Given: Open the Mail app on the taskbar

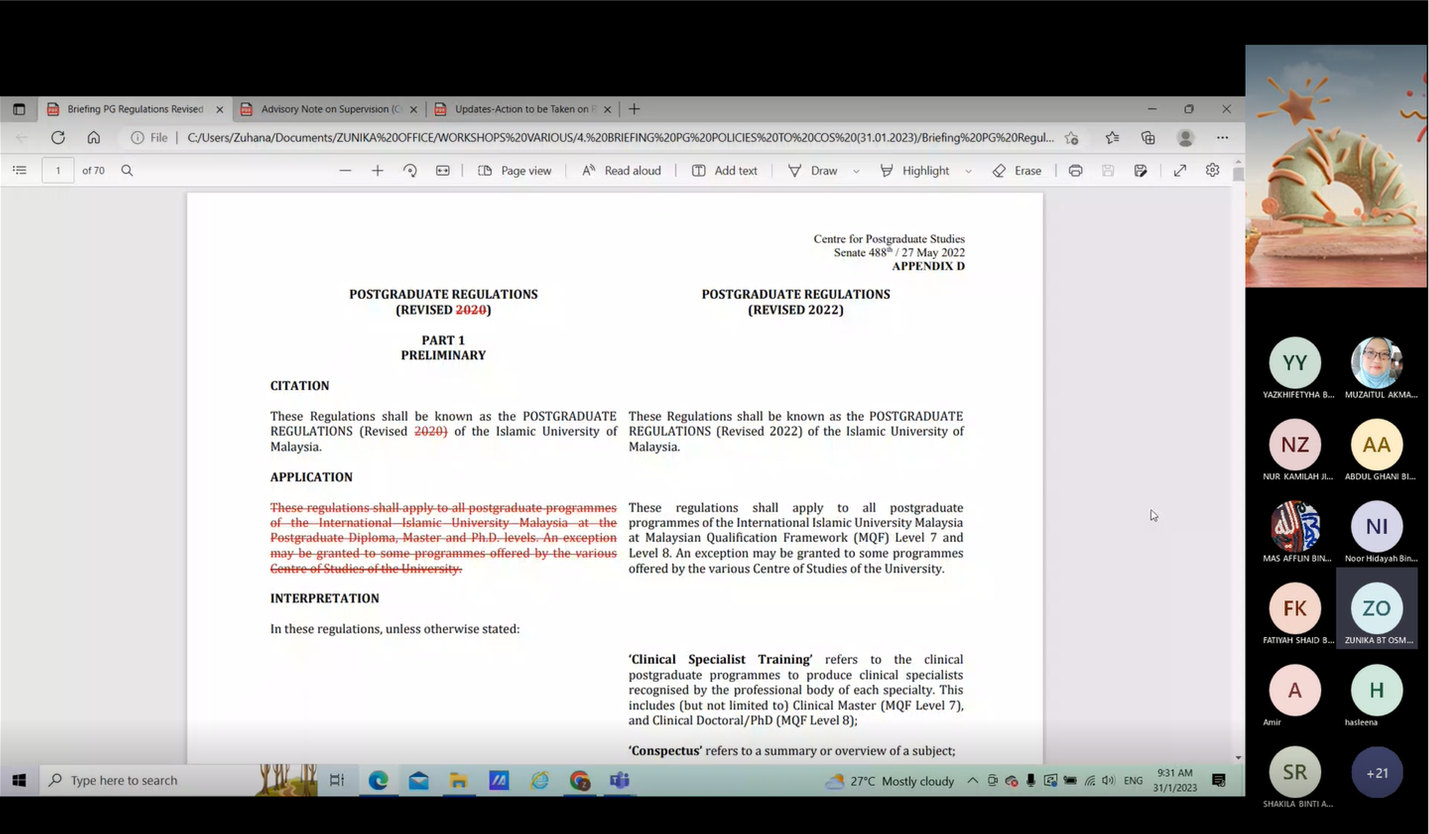Looking at the screenshot, I should (419, 780).
